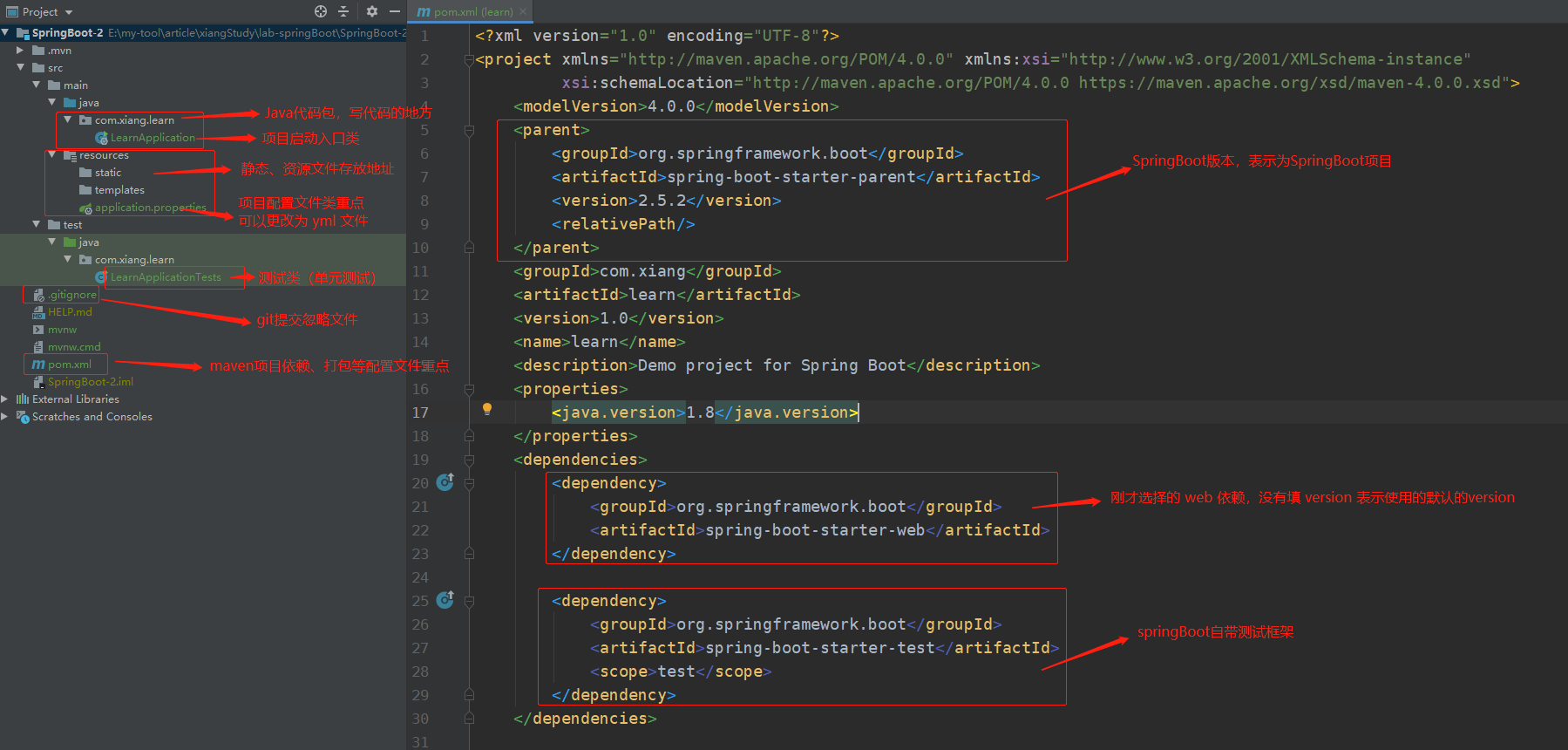Collapse the SpringBoot-2 root node
Viewport: 1568px width, 750px height.
tap(5, 32)
